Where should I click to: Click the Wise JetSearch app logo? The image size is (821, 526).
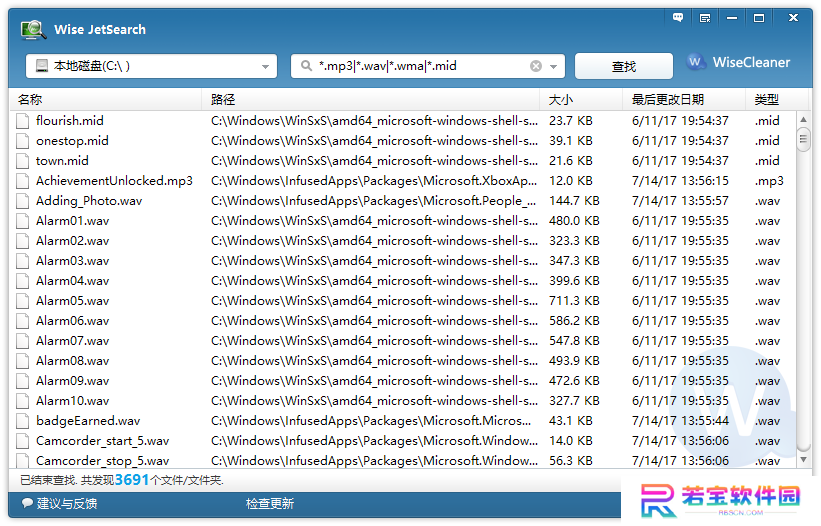click(x=33, y=30)
